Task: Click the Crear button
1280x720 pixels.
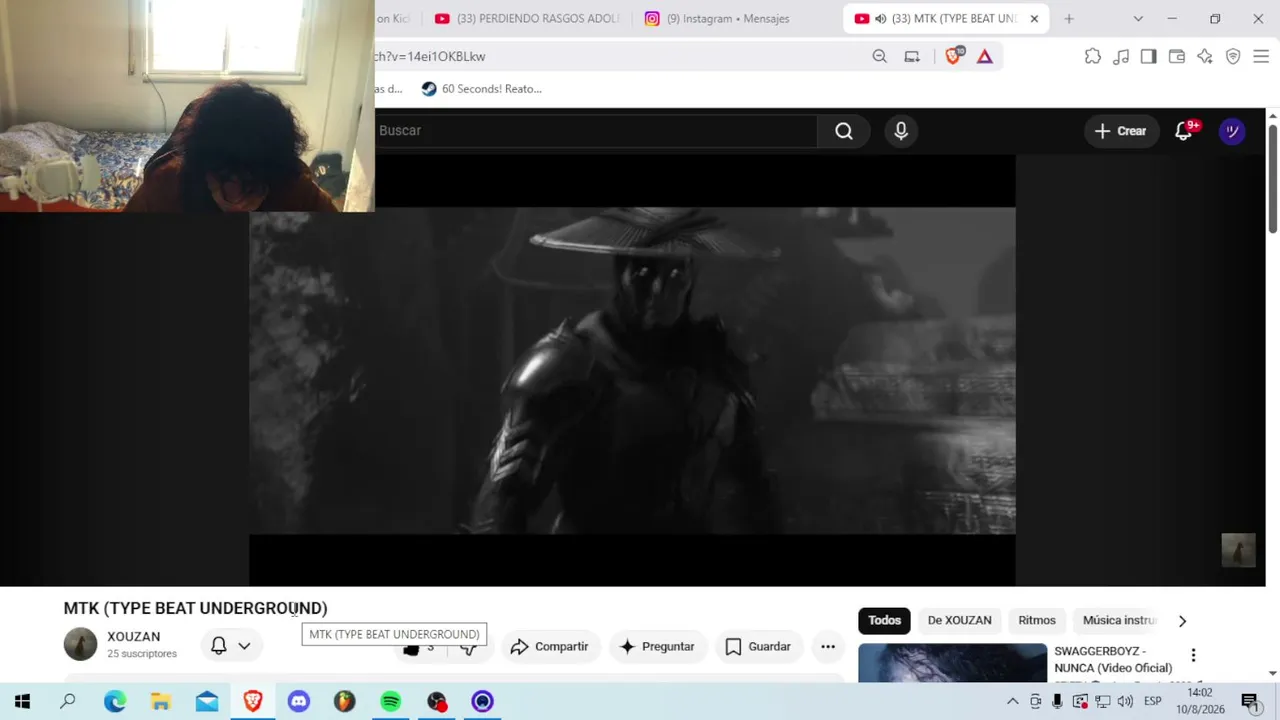Action: click(1121, 131)
